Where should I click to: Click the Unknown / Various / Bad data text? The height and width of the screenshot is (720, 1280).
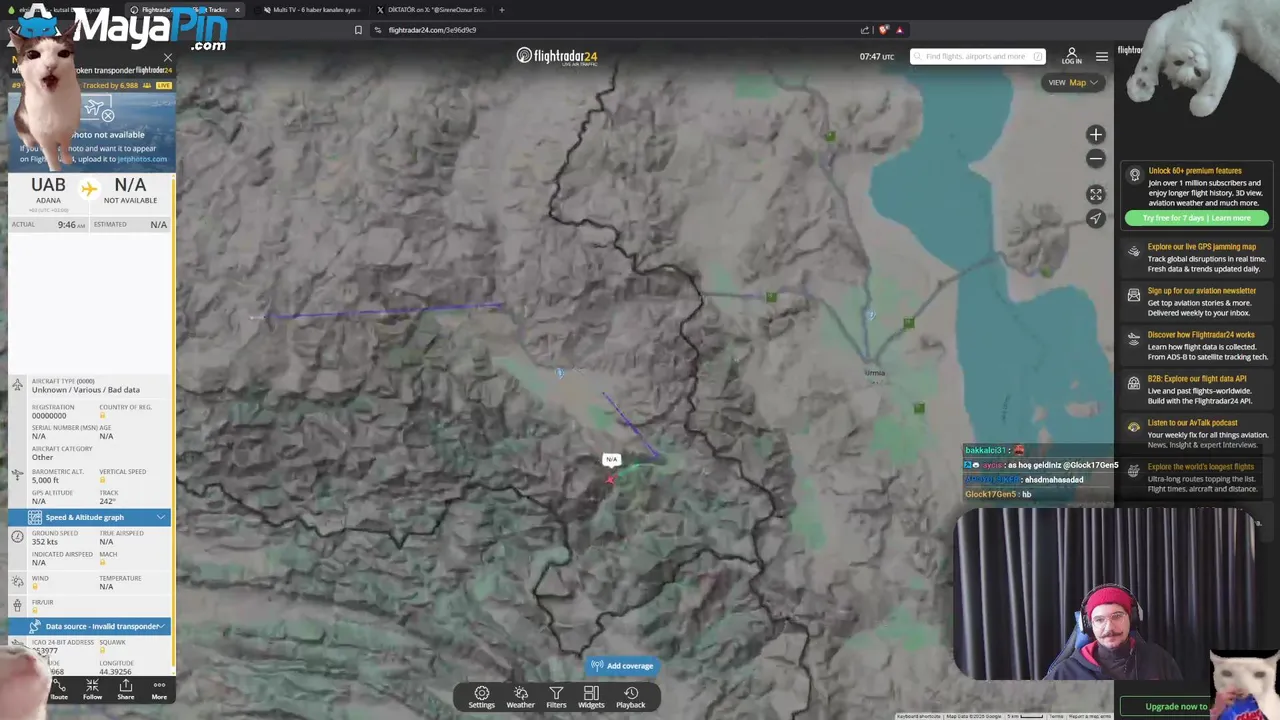(x=85, y=390)
